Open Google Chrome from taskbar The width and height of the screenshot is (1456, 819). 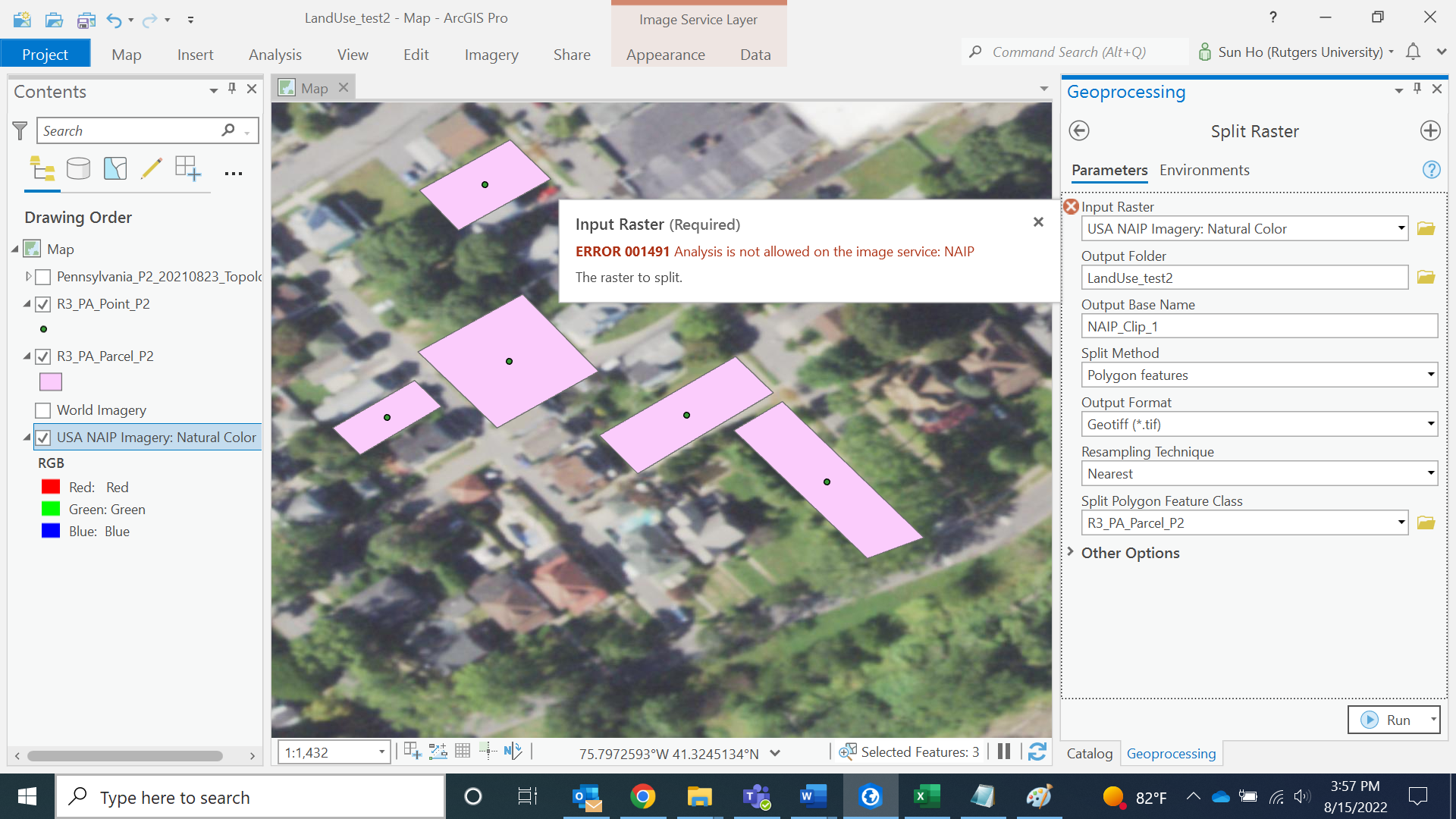(643, 796)
